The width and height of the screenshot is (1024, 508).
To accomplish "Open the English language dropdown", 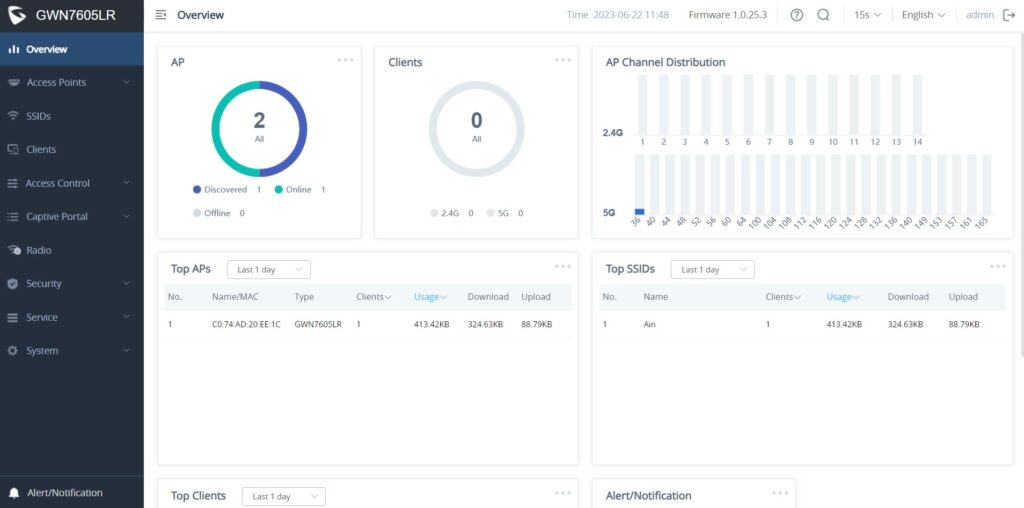I will (923, 15).
